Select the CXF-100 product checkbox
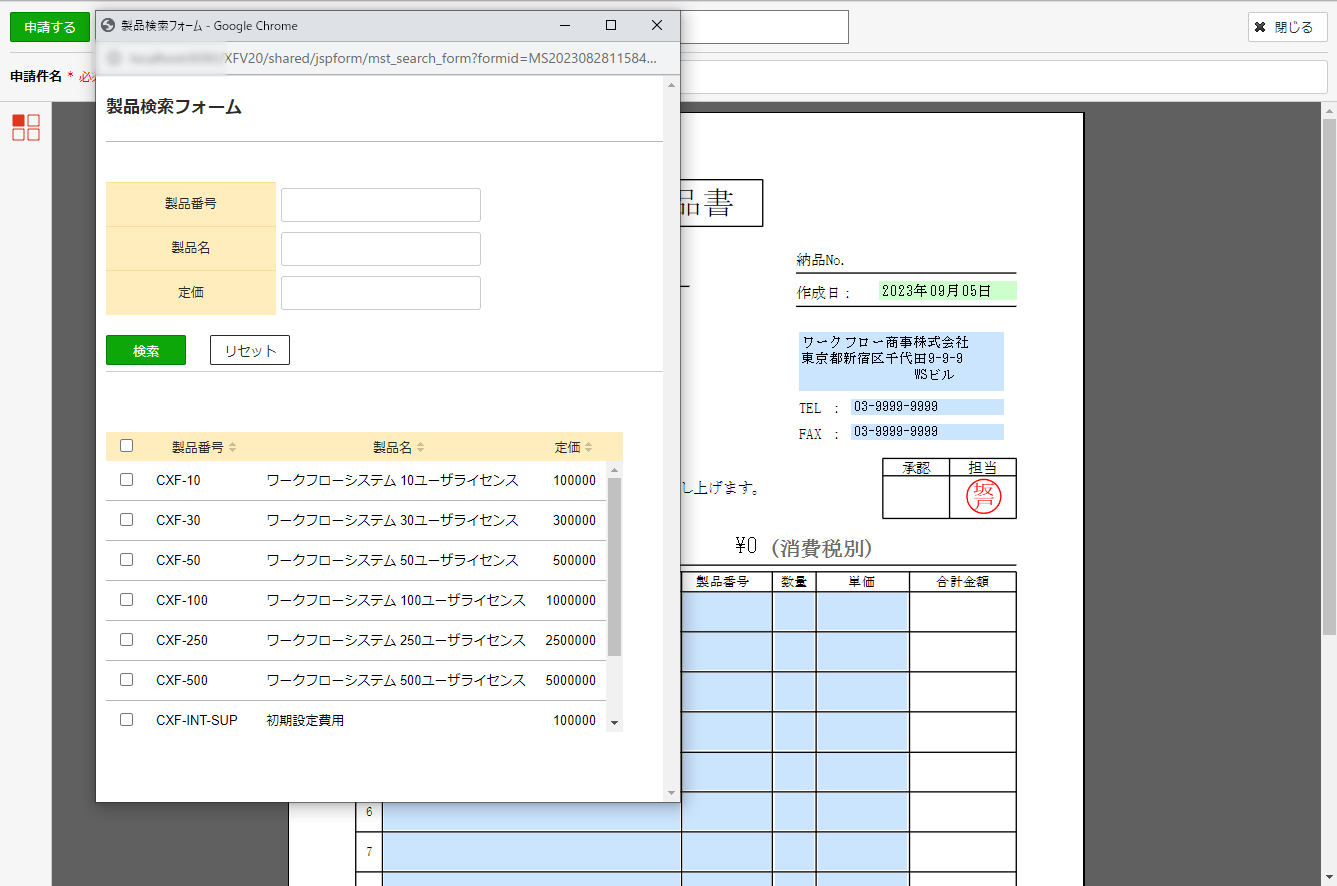 click(126, 600)
